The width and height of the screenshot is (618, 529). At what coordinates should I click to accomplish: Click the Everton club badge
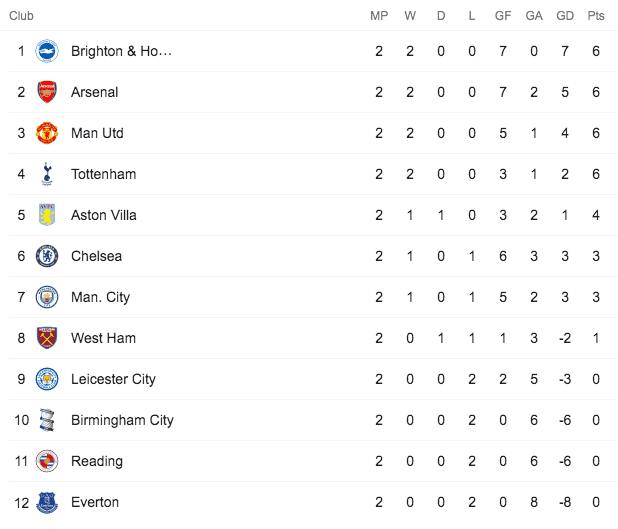click(47, 502)
